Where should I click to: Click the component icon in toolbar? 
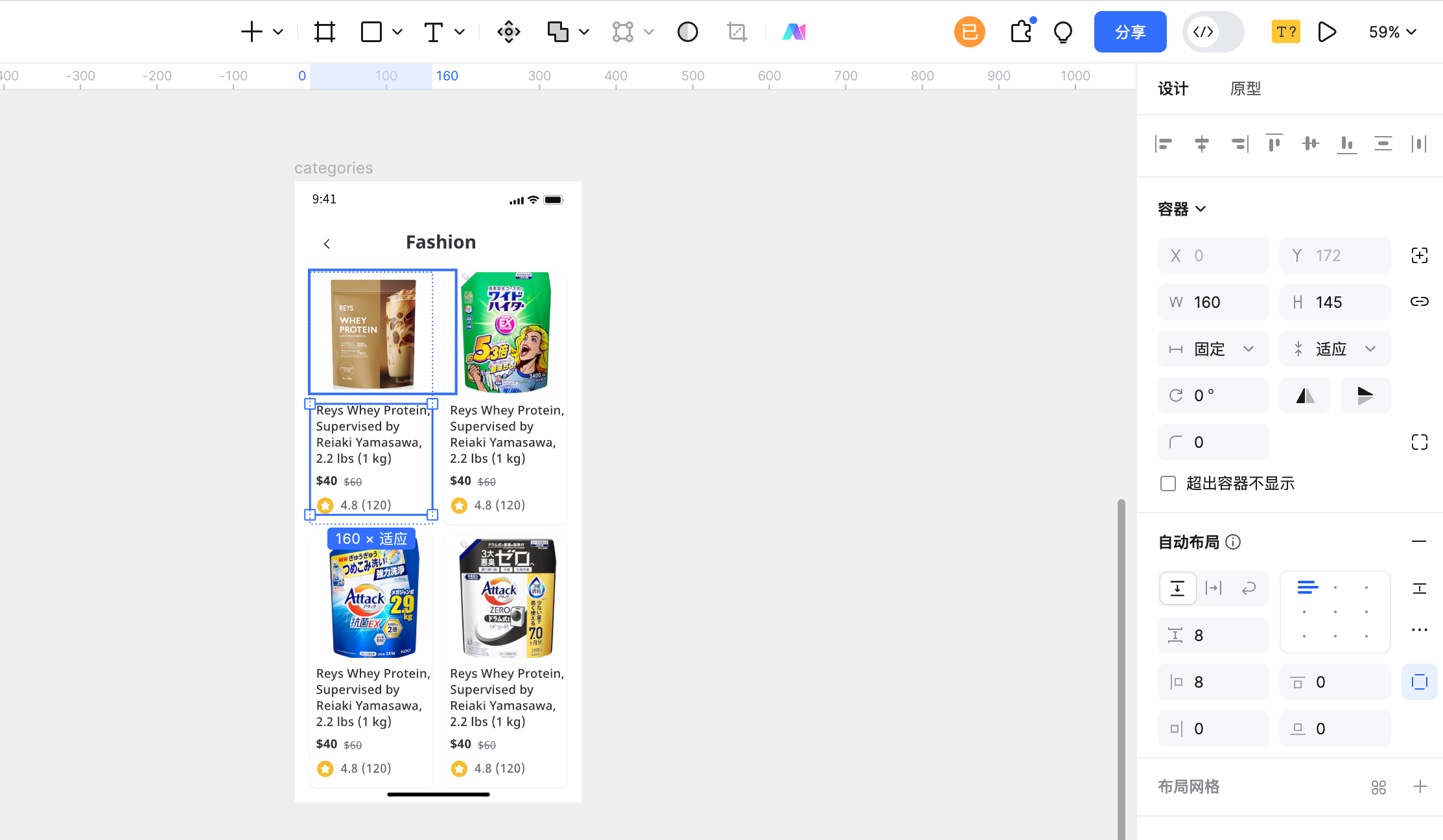509,32
